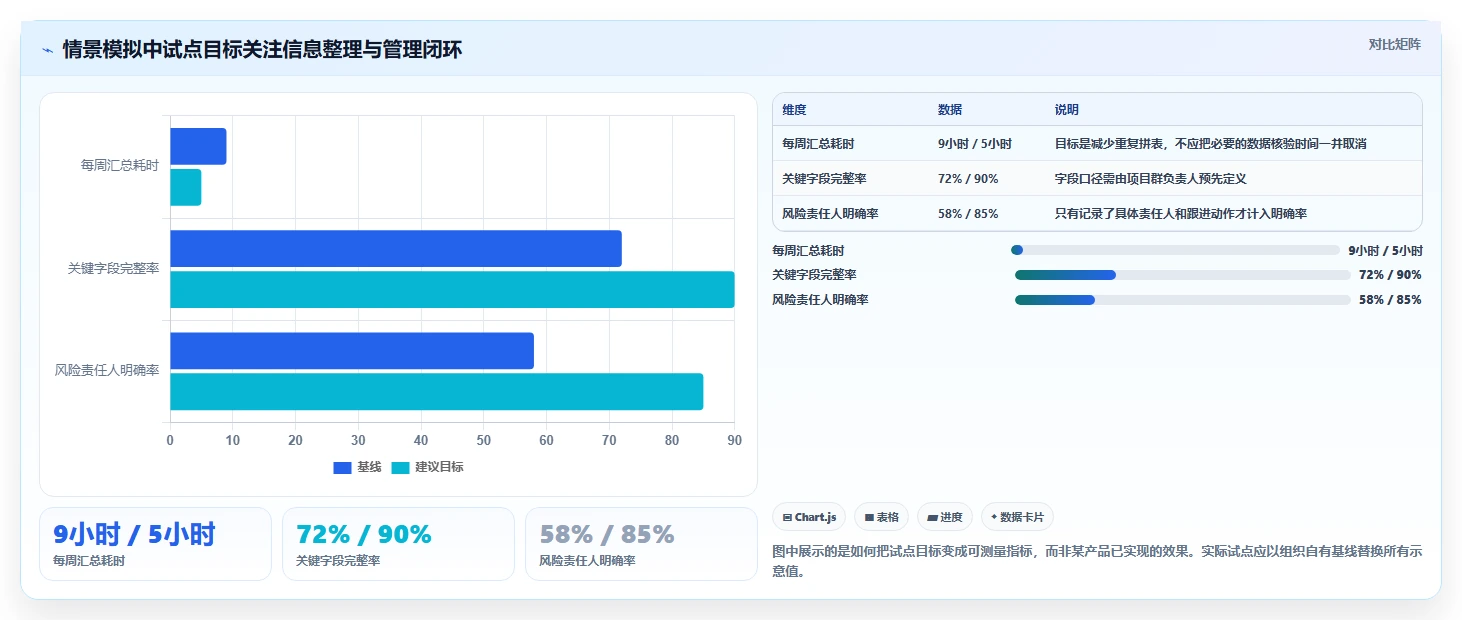Select the 进度 chip
Viewport: 1462px width, 620px height.
[945, 517]
